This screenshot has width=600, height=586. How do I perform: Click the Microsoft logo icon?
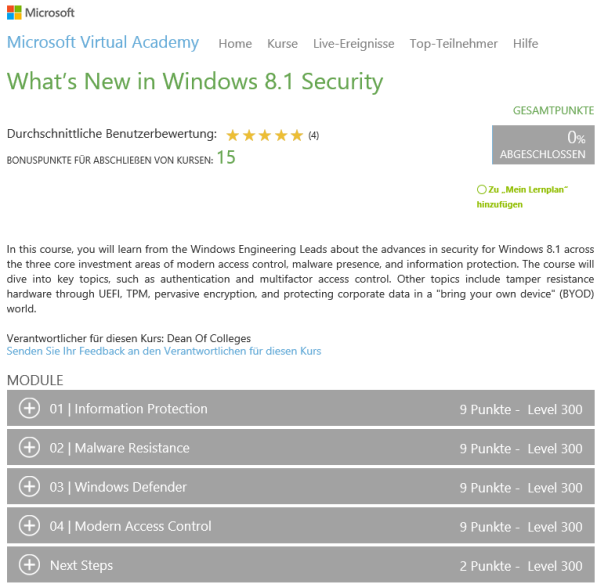pyautogui.click(x=15, y=13)
